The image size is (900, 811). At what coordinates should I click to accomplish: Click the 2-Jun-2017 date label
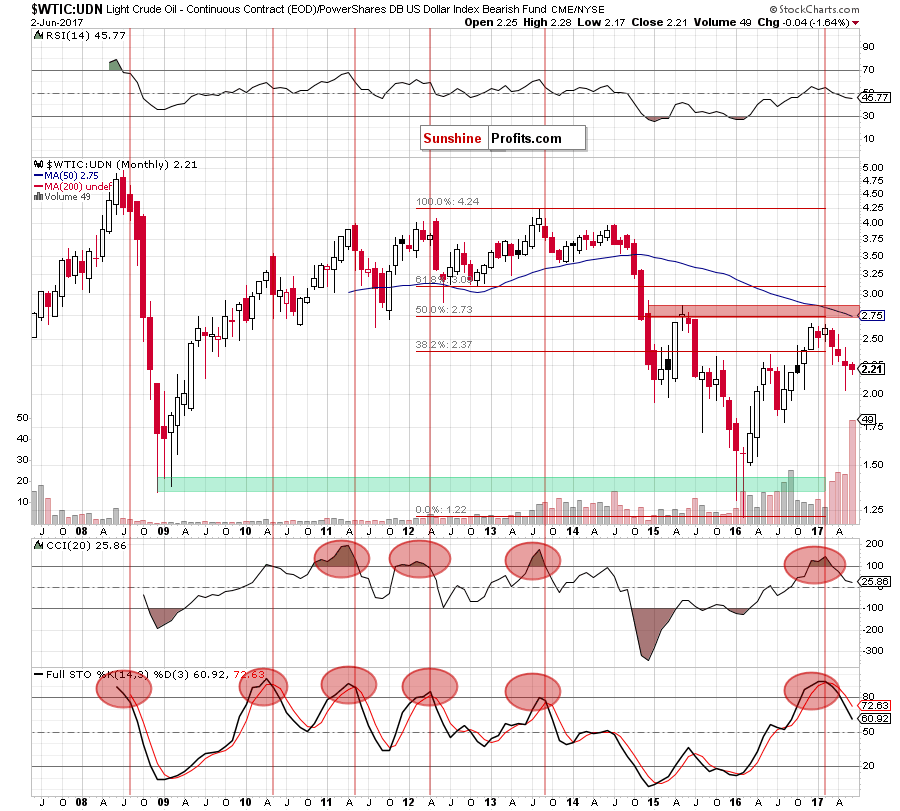click(x=57, y=23)
